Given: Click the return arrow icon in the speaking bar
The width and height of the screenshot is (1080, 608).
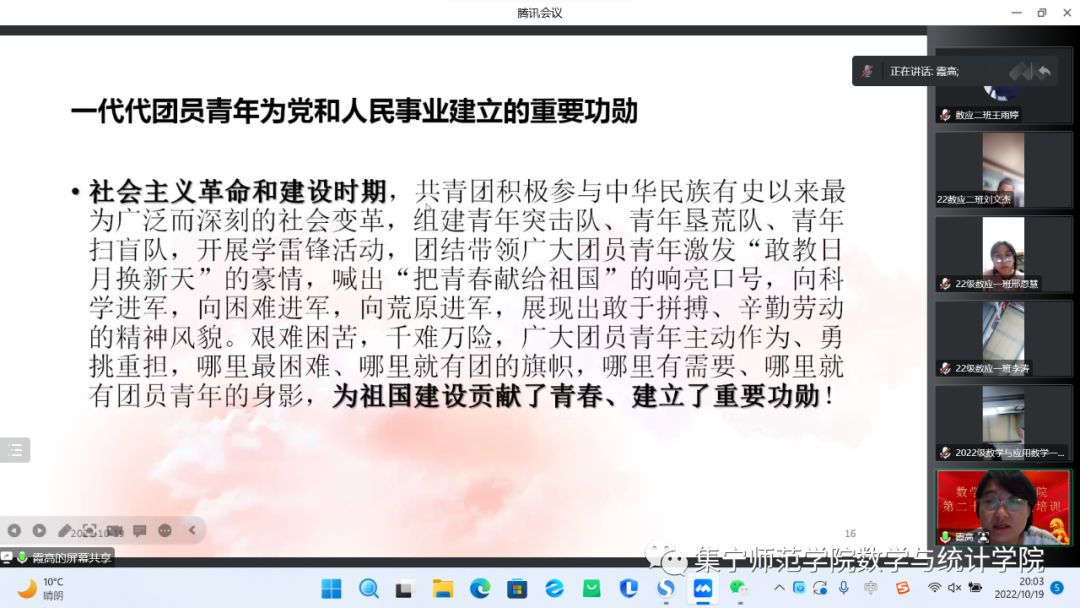Looking at the screenshot, I should point(1043,71).
